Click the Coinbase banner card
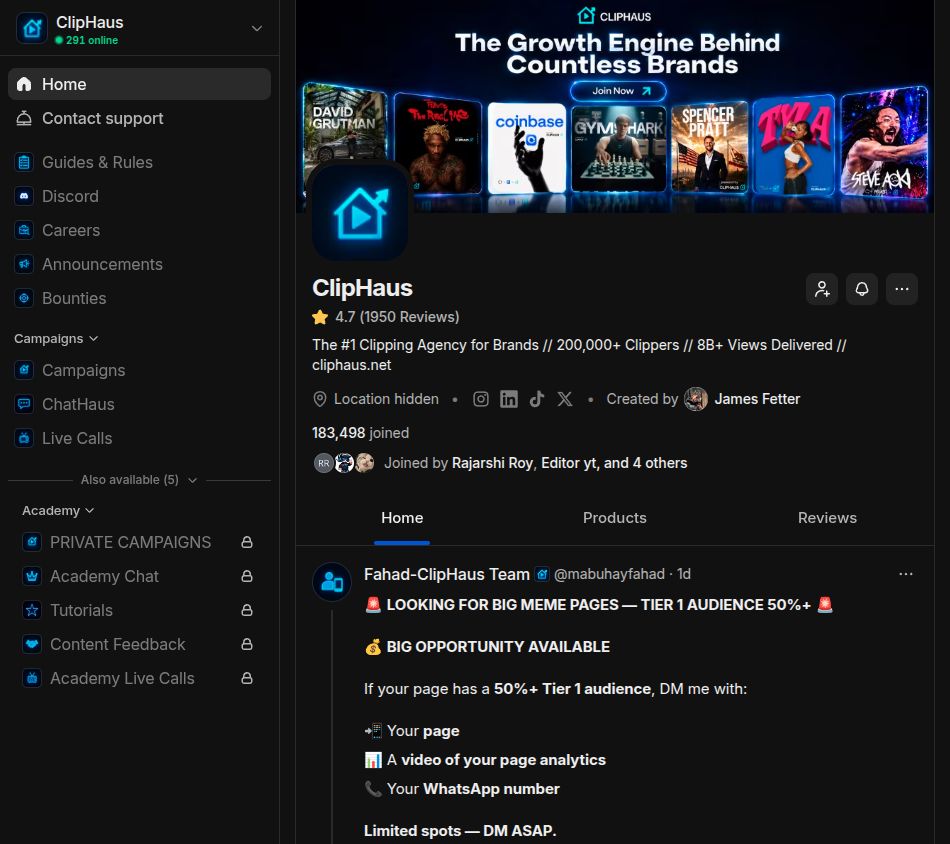This screenshot has height=844, width=950. coord(527,148)
